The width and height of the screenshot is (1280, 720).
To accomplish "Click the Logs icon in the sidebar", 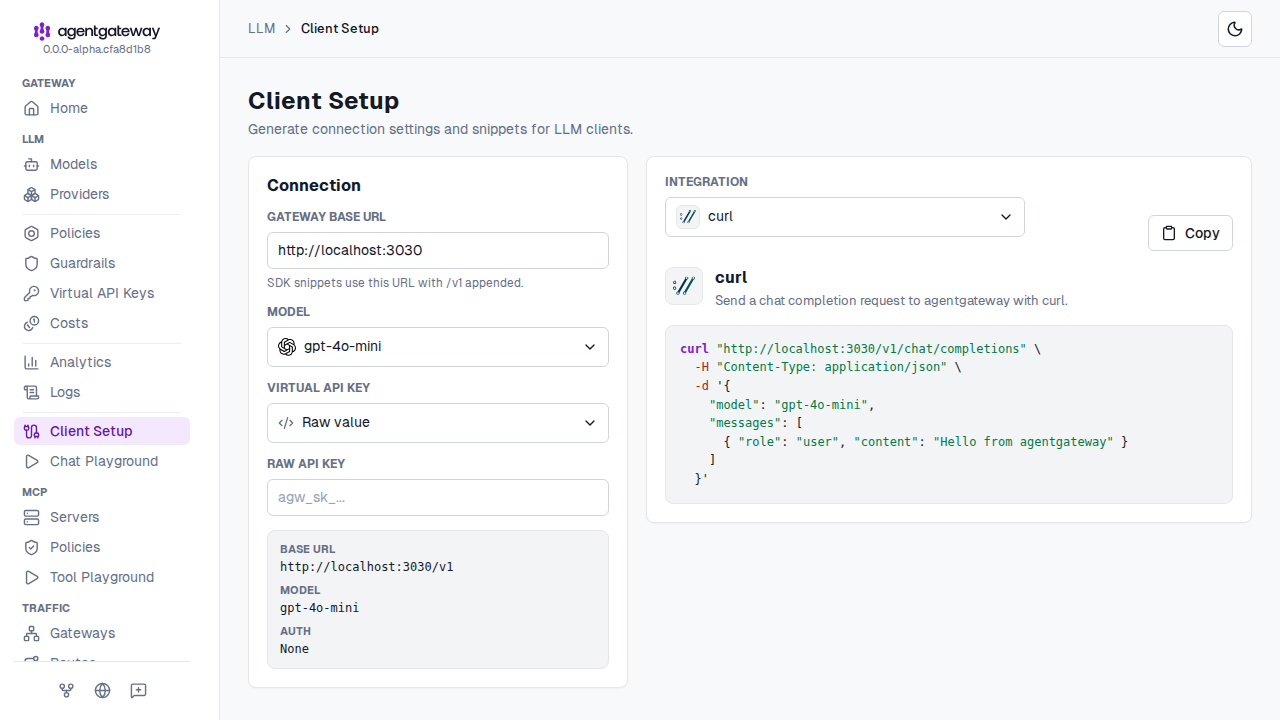I will click(32, 392).
